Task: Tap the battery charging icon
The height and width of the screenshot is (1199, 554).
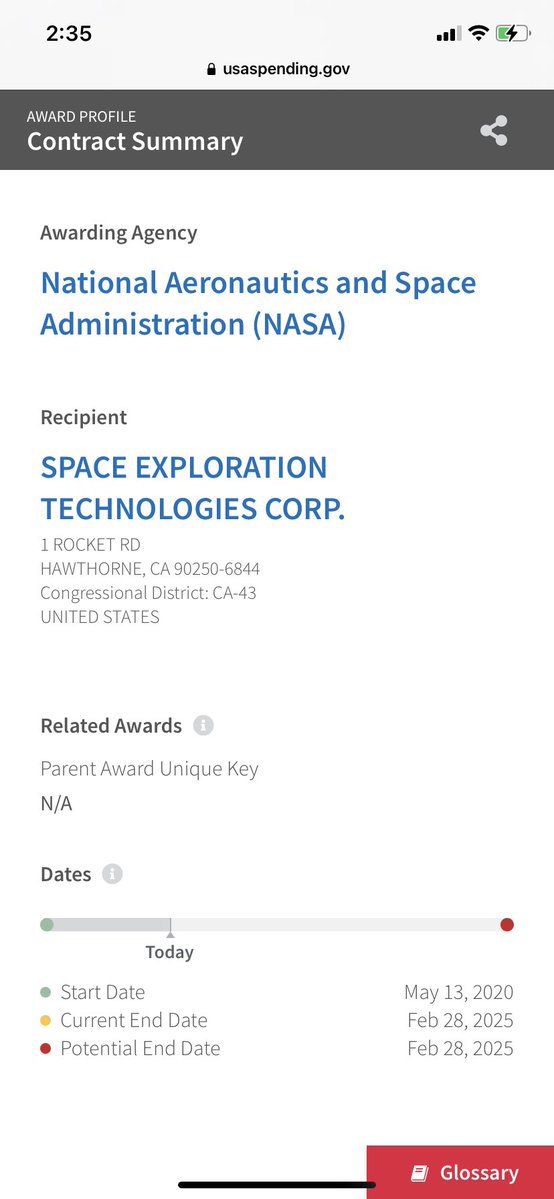Action: coord(513,33)
